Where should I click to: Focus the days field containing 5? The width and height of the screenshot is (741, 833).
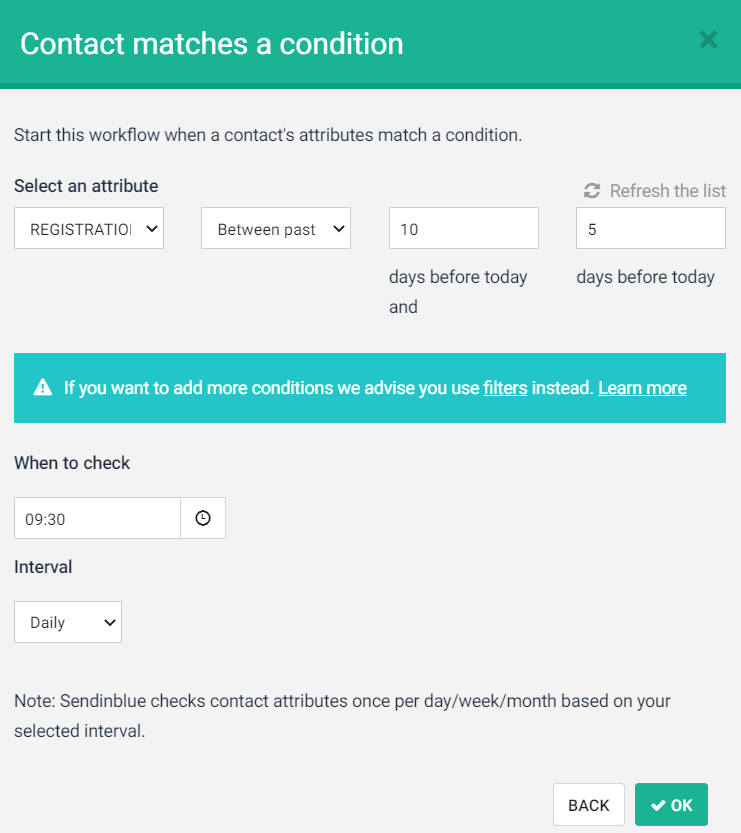point(650,228)
